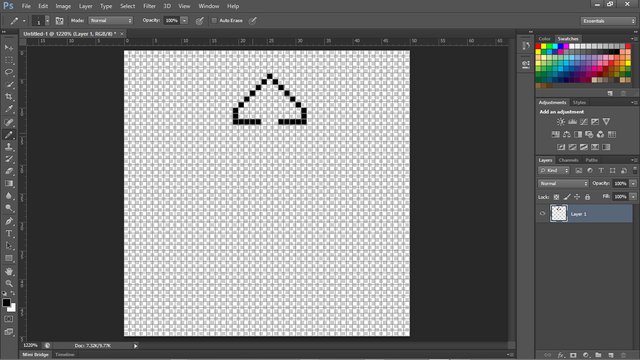
Task: Switch to the Styles tab
Action: pos(579,102)
